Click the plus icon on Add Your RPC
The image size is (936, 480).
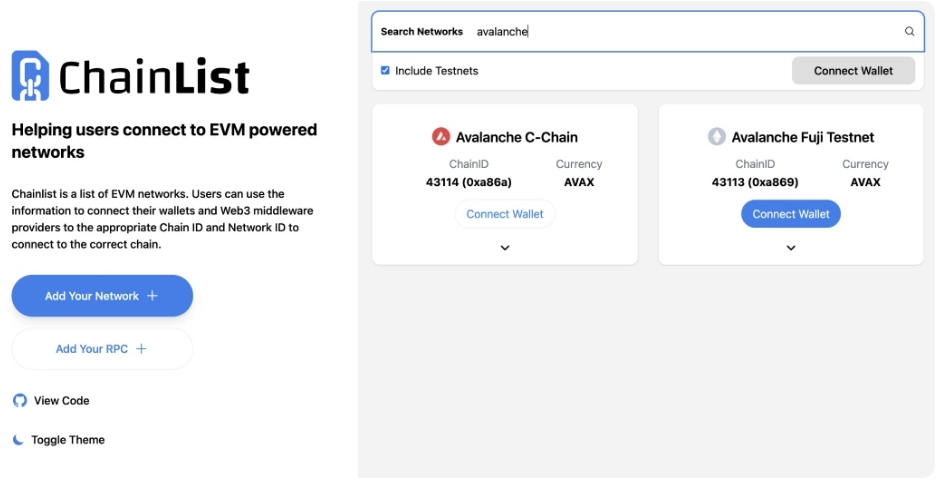tap(141, 349)
